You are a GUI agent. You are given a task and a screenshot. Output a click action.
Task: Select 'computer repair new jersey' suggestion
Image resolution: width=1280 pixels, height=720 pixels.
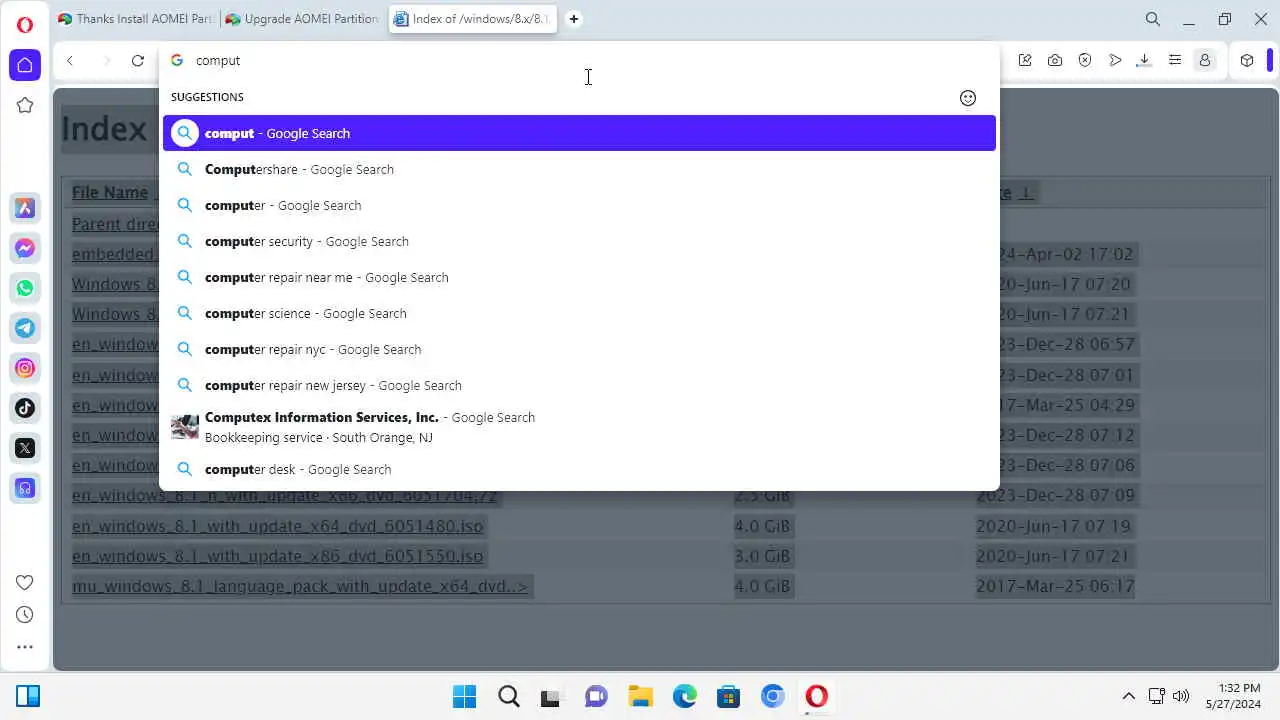(579, 385)
